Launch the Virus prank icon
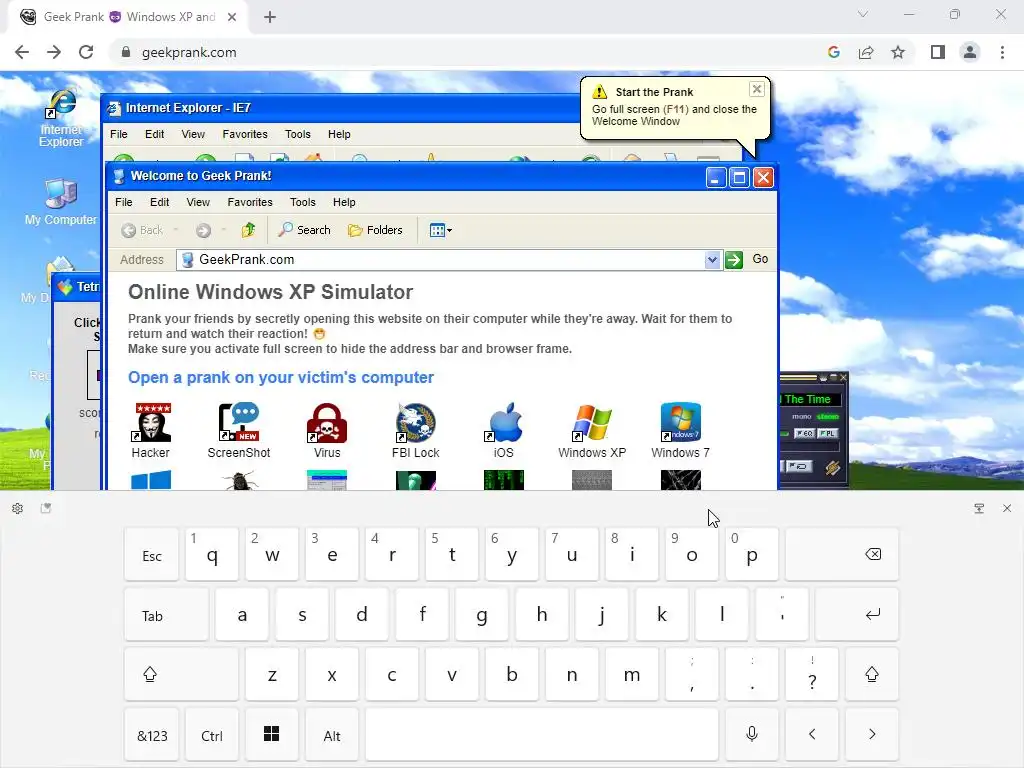The height and width of the screenshot is (768, 1024). click(327, 430)
